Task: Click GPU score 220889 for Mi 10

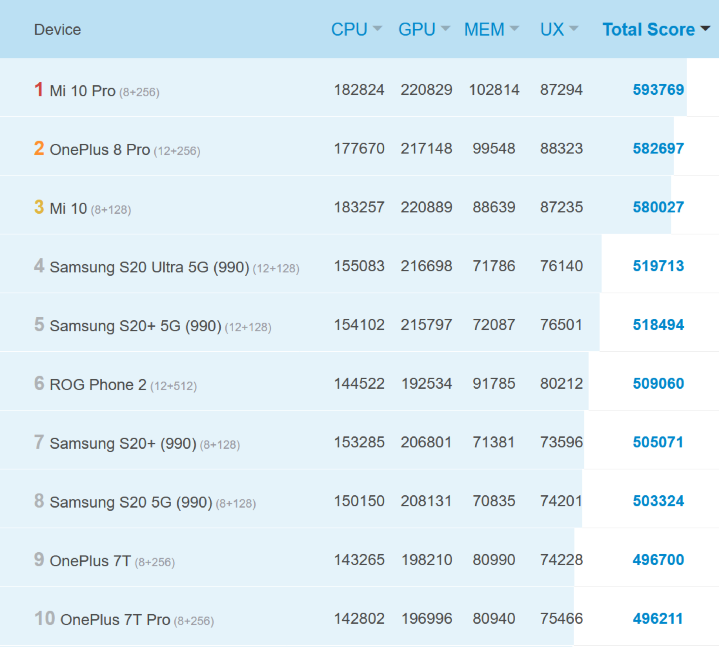Action: pyautogui.click(x=426, y=207)
